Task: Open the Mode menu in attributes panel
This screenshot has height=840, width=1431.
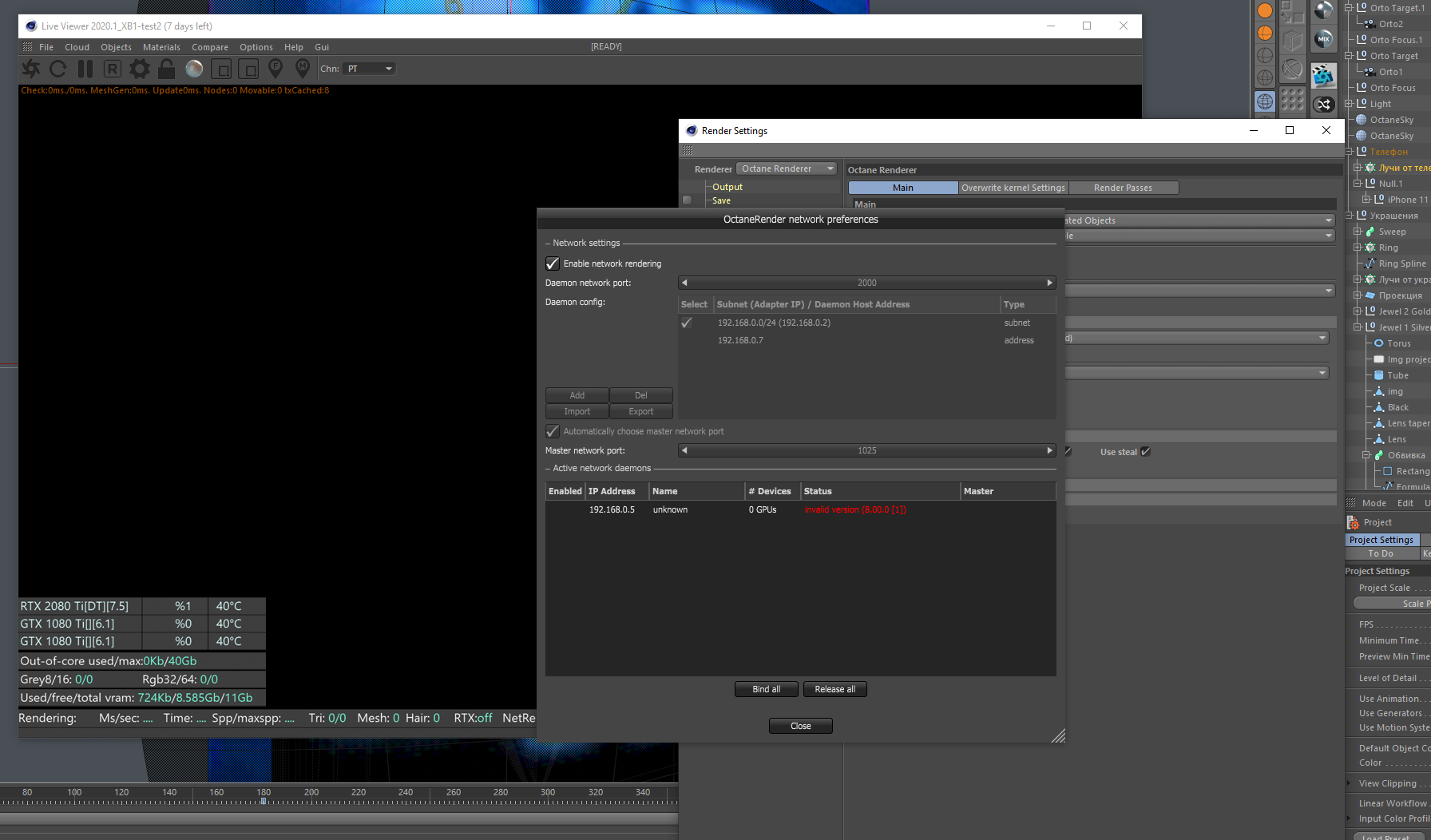Action: click(x=1374, y=503)
